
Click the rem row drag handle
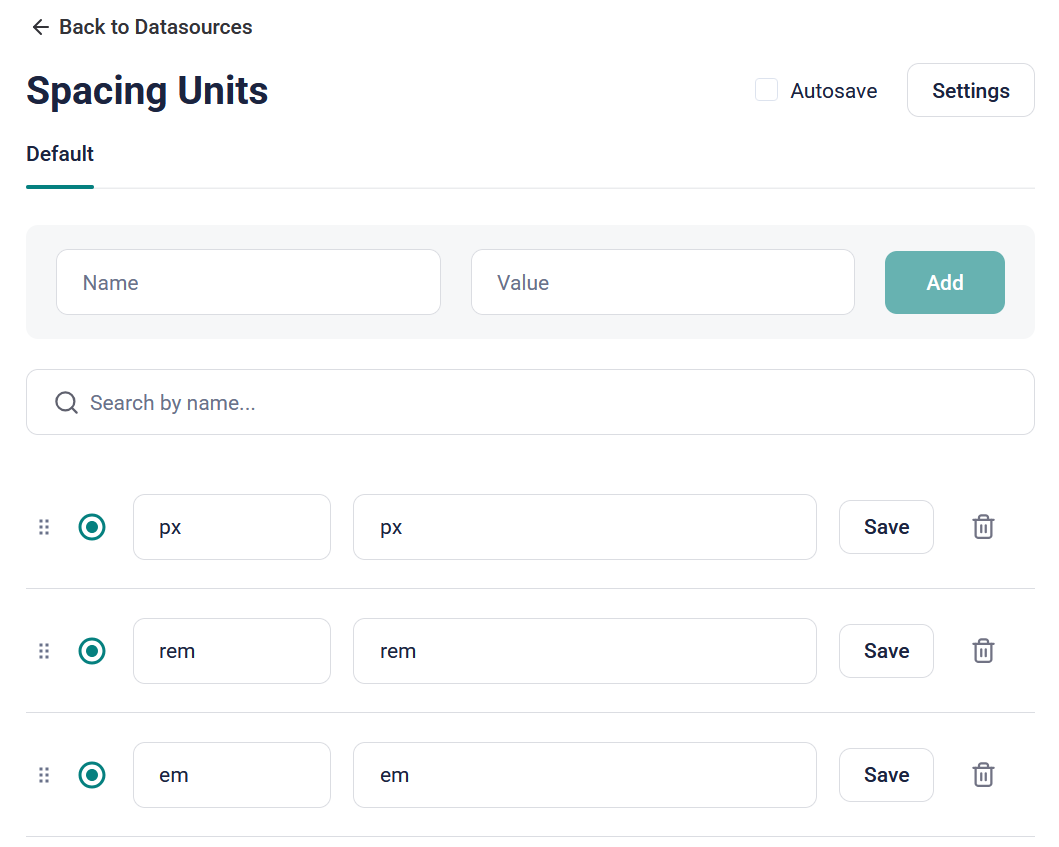pyautogui.click(x=44, y=651)
